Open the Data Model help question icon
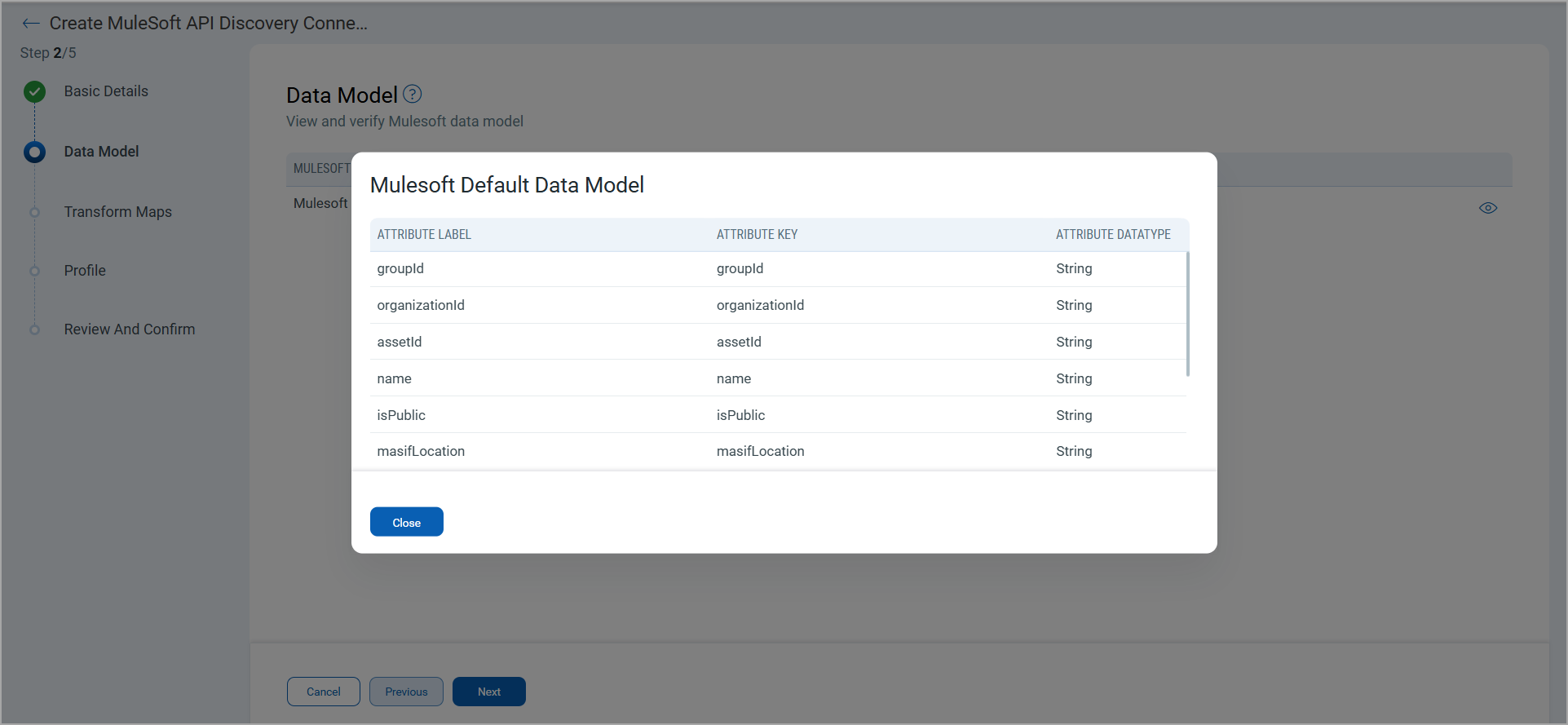The height and width of the screenshot is (725, 1568). click(413, 95)
